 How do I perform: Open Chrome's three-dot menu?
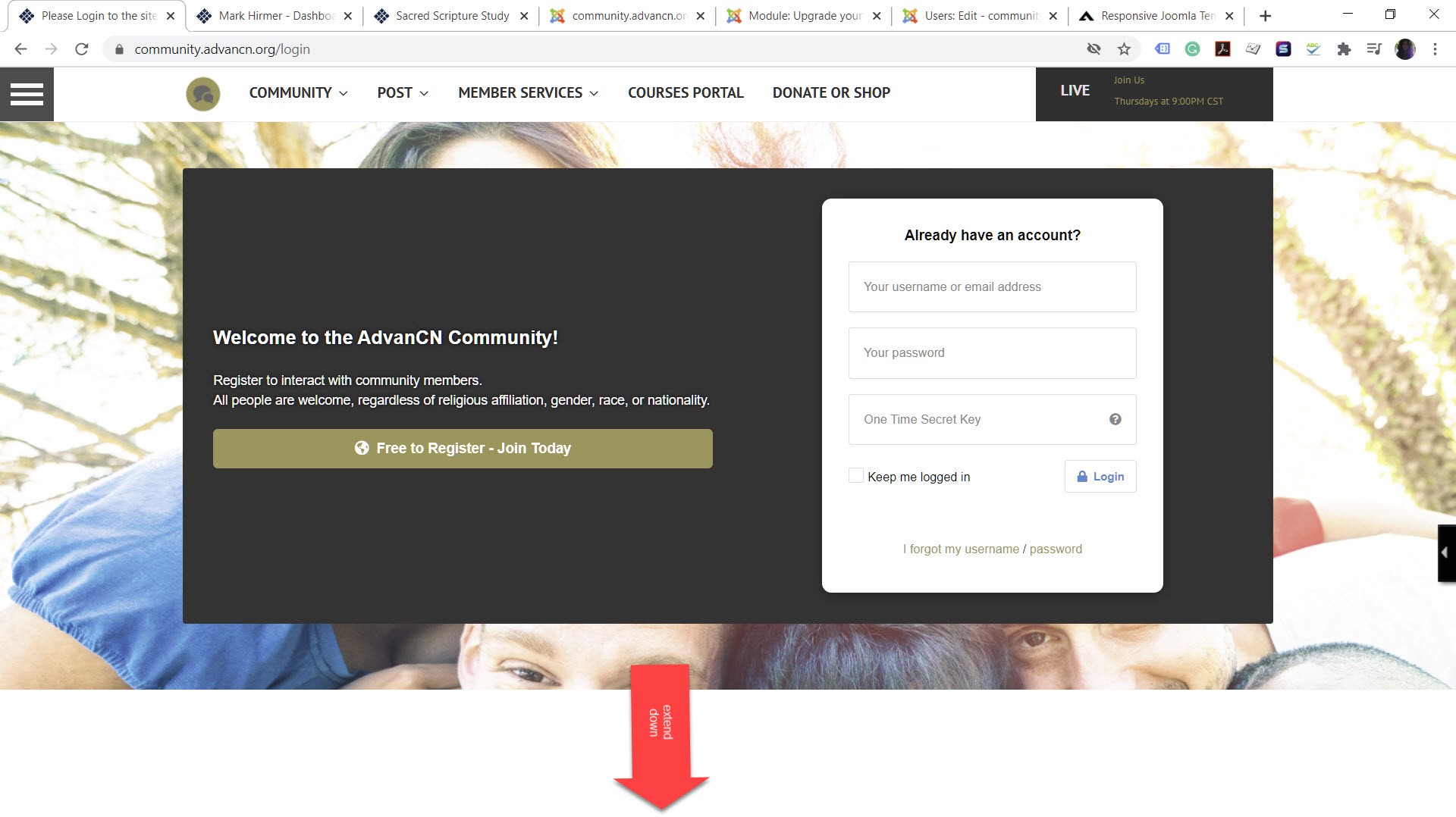pyautogui.click(x=1435, y=49)
